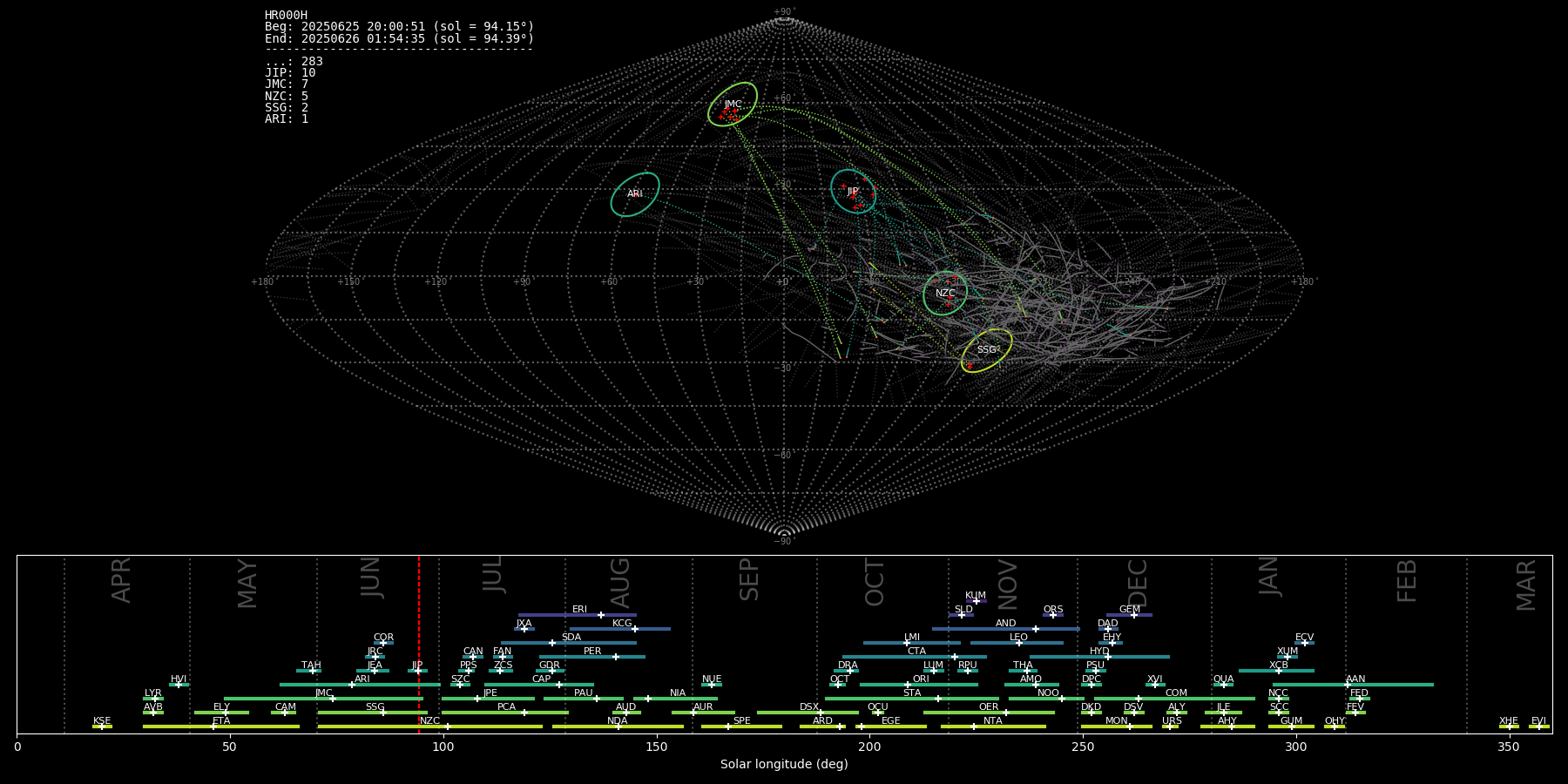This screenshot has width=1568, height=784.
Task: Select the CAP shower bar in the timeline
Action: coord(539,685)
